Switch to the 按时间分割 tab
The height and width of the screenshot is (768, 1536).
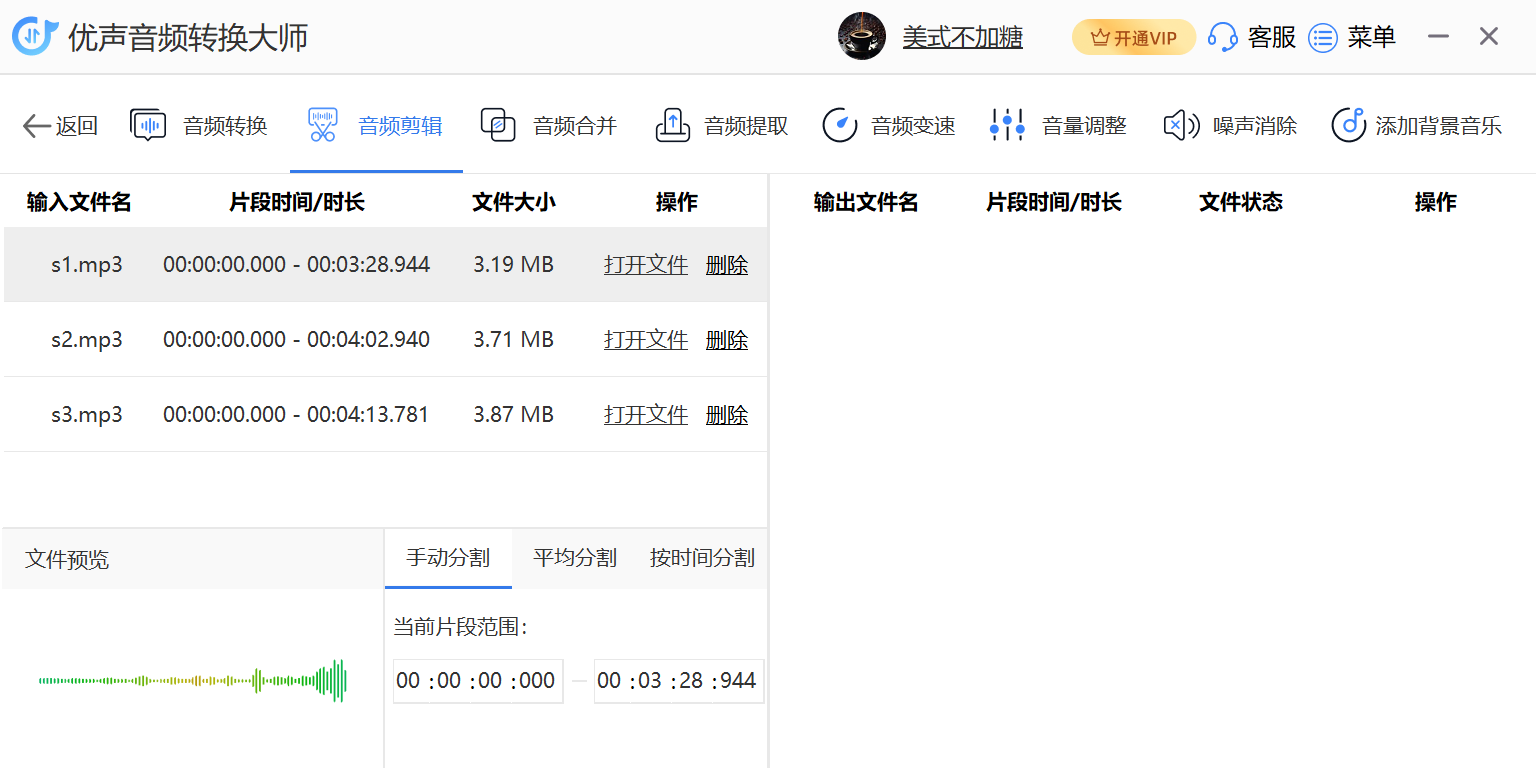pyautogui.click(x=702, y=558)
